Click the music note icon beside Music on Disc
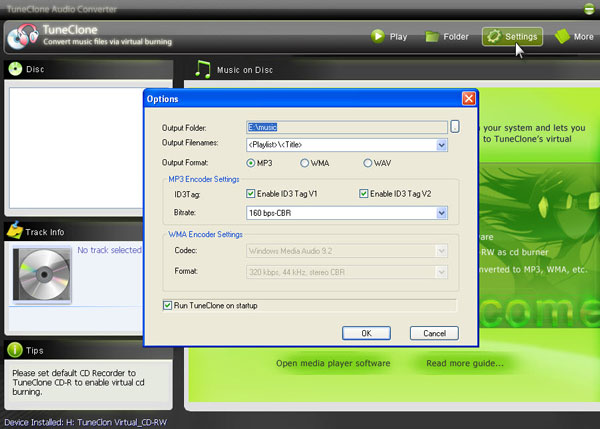 (202, 69)
